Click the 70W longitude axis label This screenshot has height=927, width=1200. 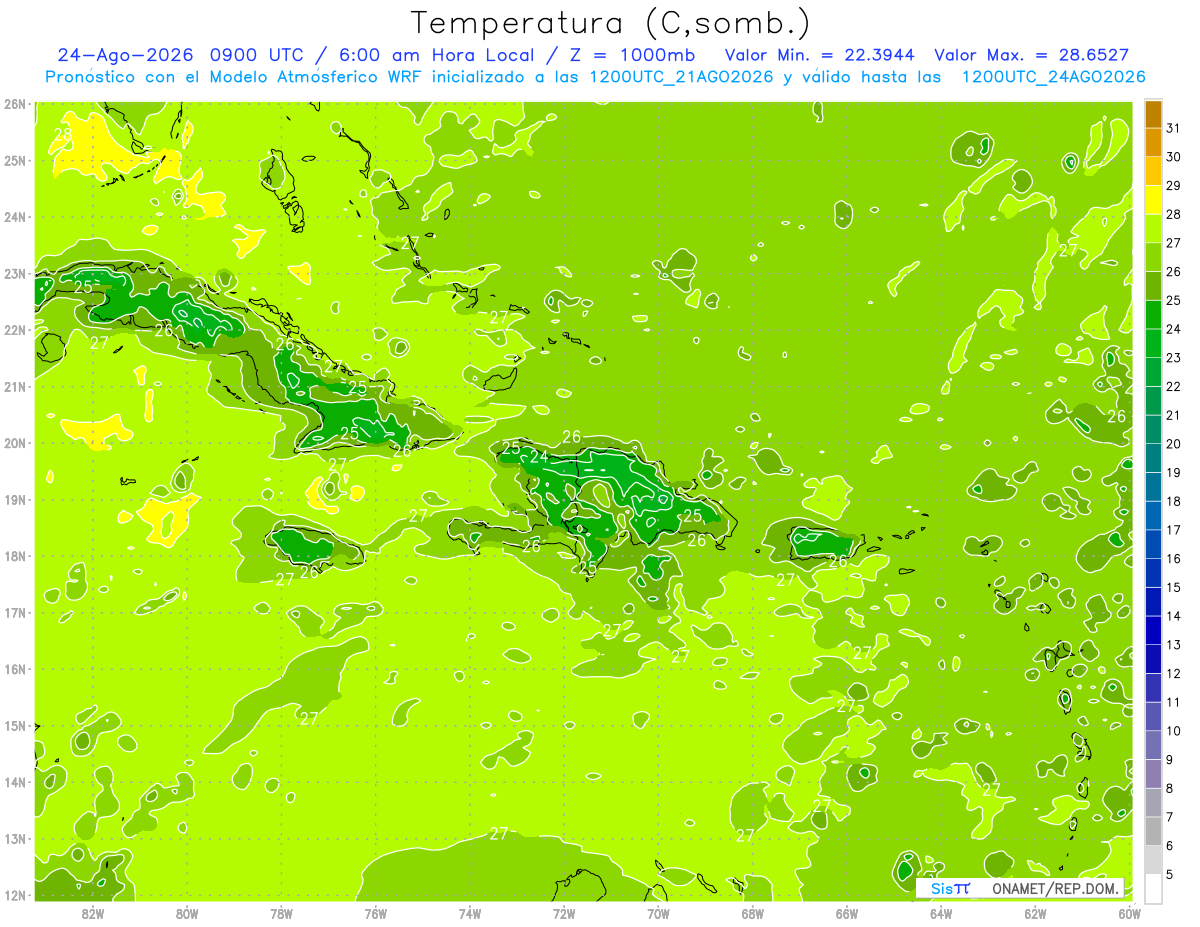[658, 913]
